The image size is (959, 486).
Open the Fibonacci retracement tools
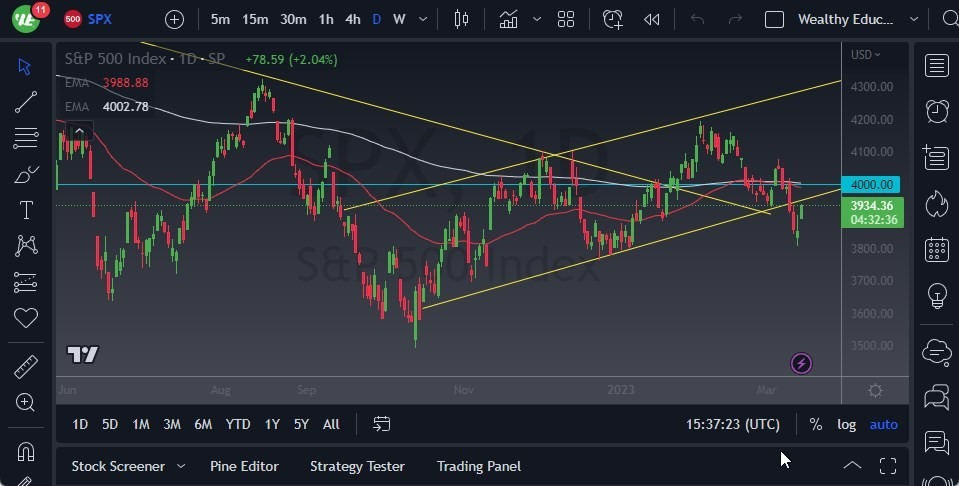26,138
